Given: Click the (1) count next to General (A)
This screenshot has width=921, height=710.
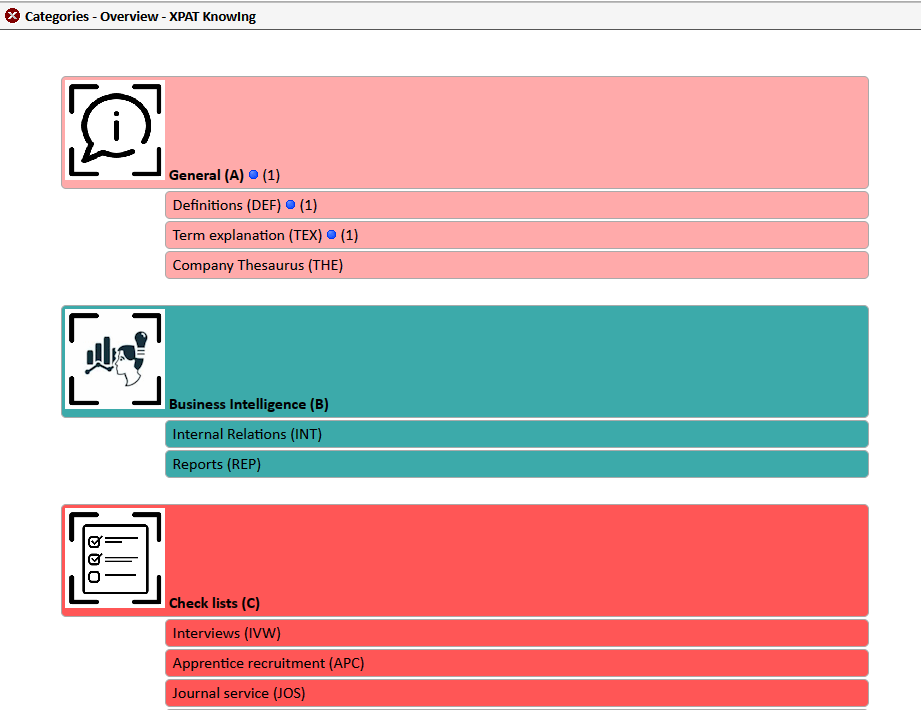Looking at the screenshot, I should (x=271, y=175).
